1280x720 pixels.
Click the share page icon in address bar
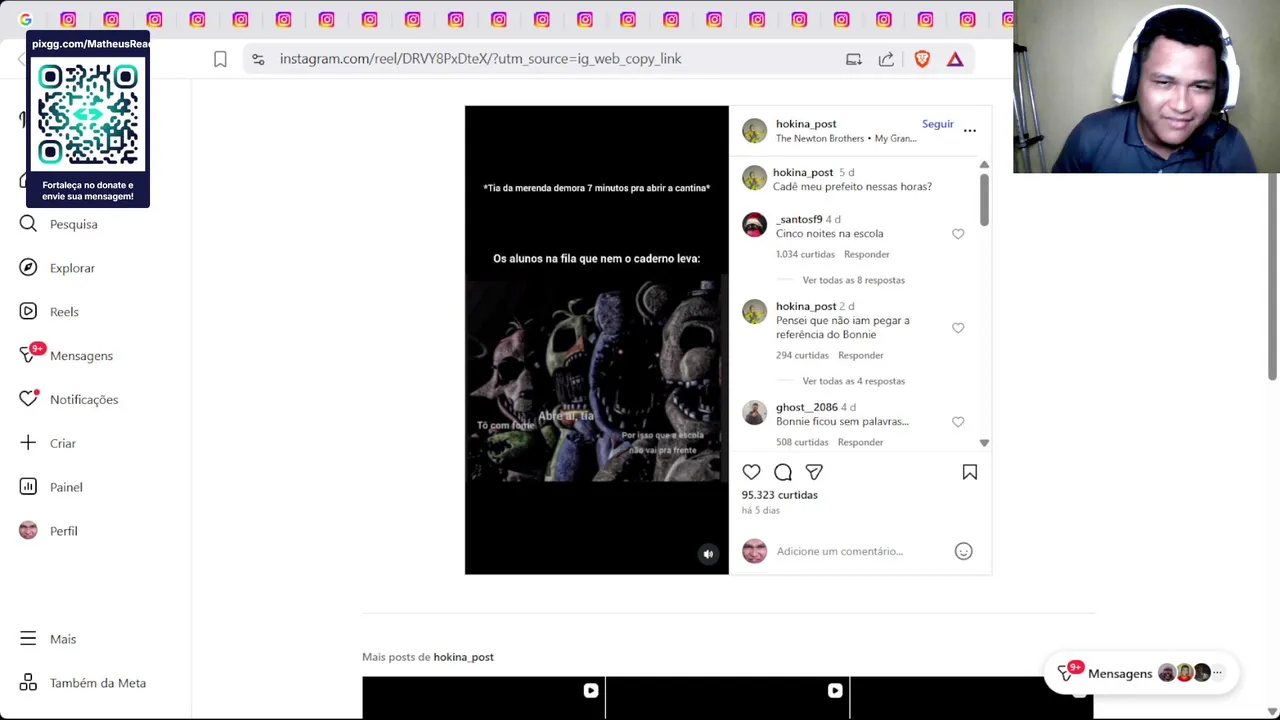pyautogui.click(x=886, y=59)
